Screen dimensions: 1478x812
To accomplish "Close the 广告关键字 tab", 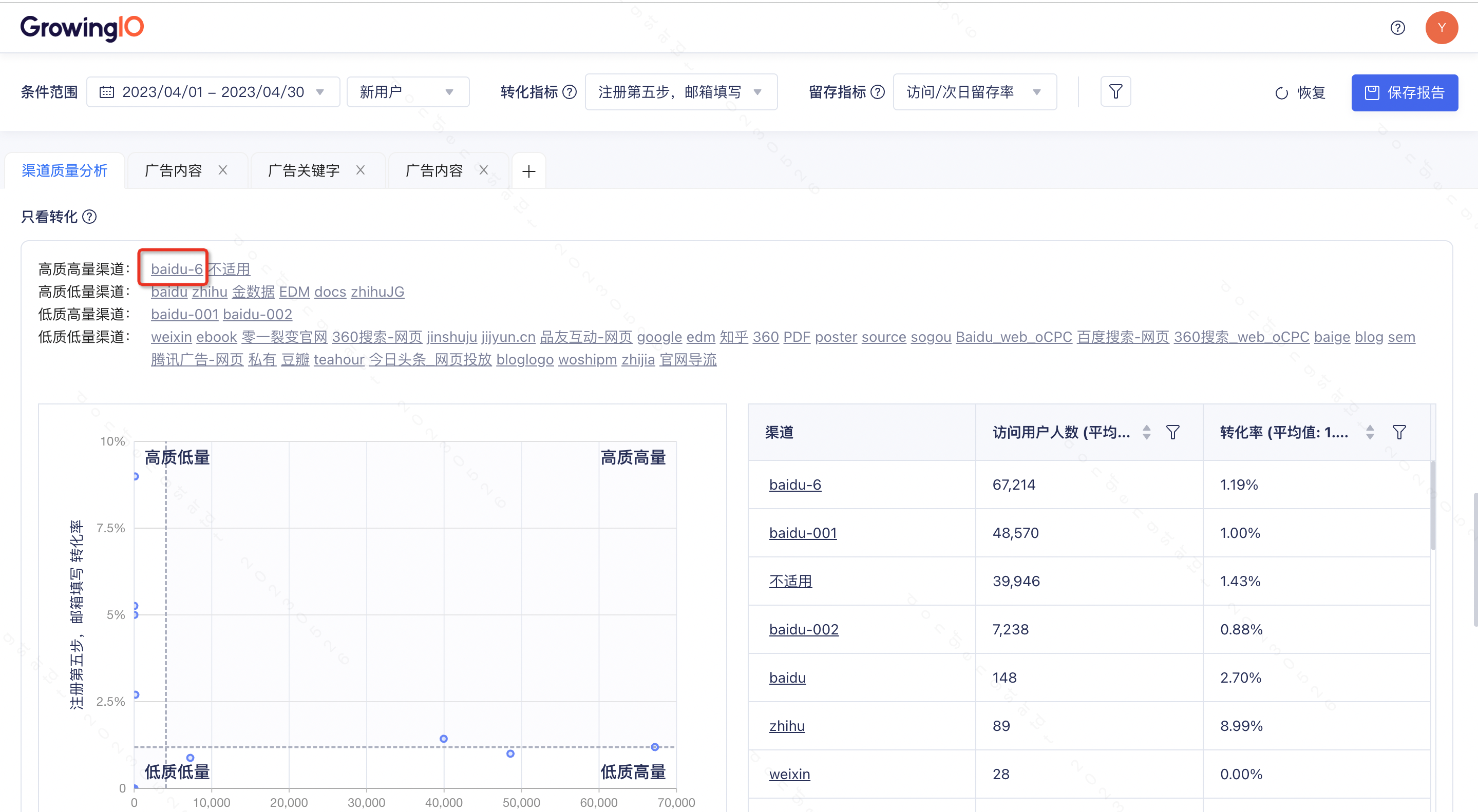I will 361,170.
